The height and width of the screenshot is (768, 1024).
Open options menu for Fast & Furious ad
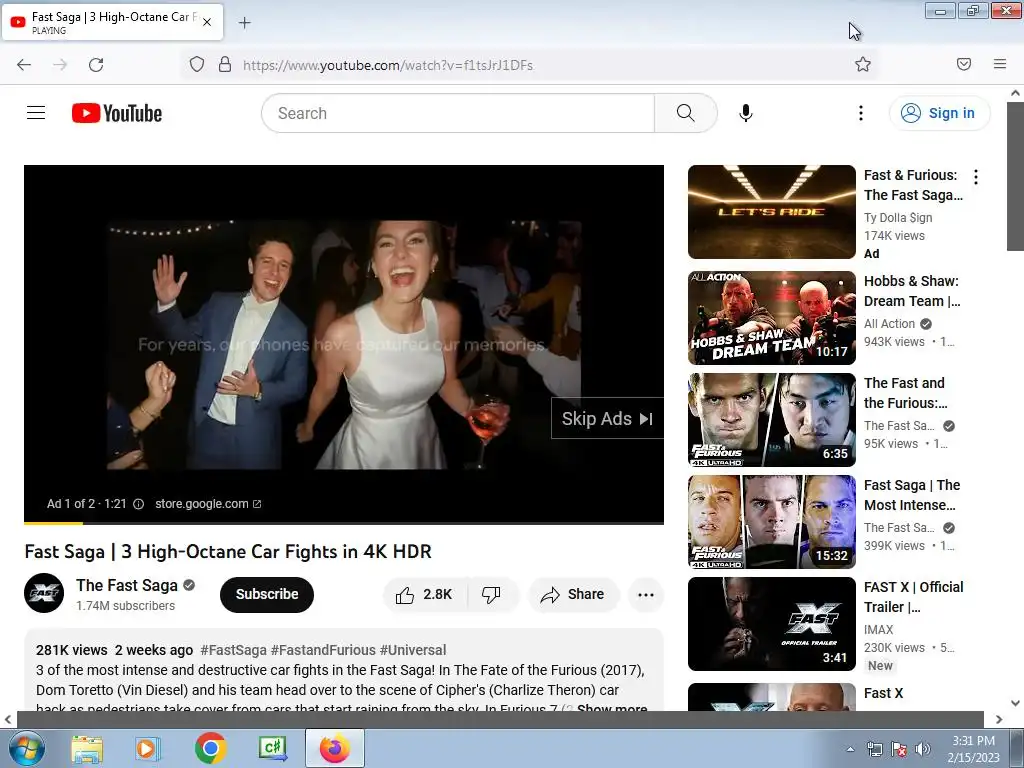click(976, 177)
